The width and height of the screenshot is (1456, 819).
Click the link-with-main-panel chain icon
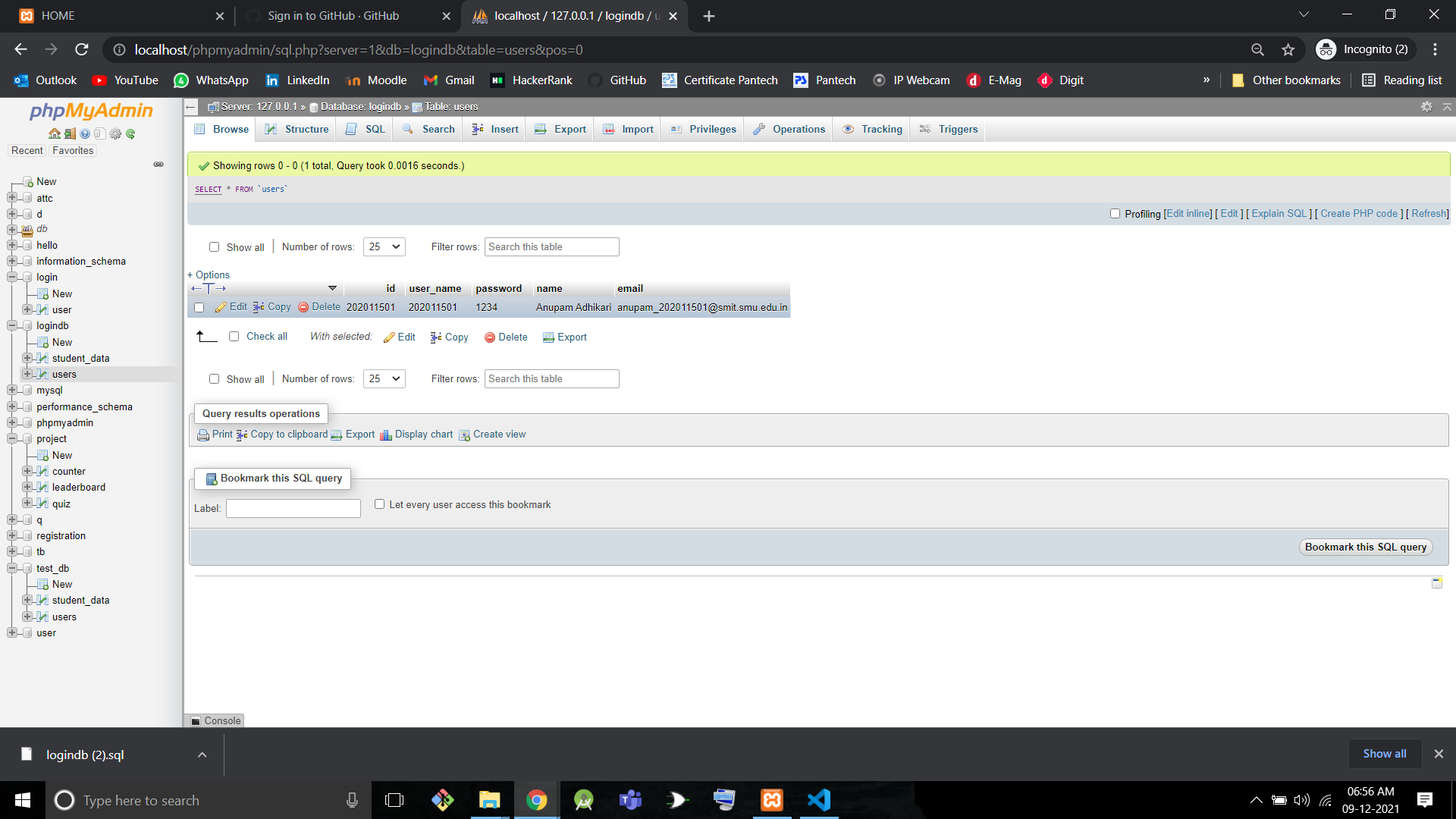pyautogui.click(x=158, y=165)
